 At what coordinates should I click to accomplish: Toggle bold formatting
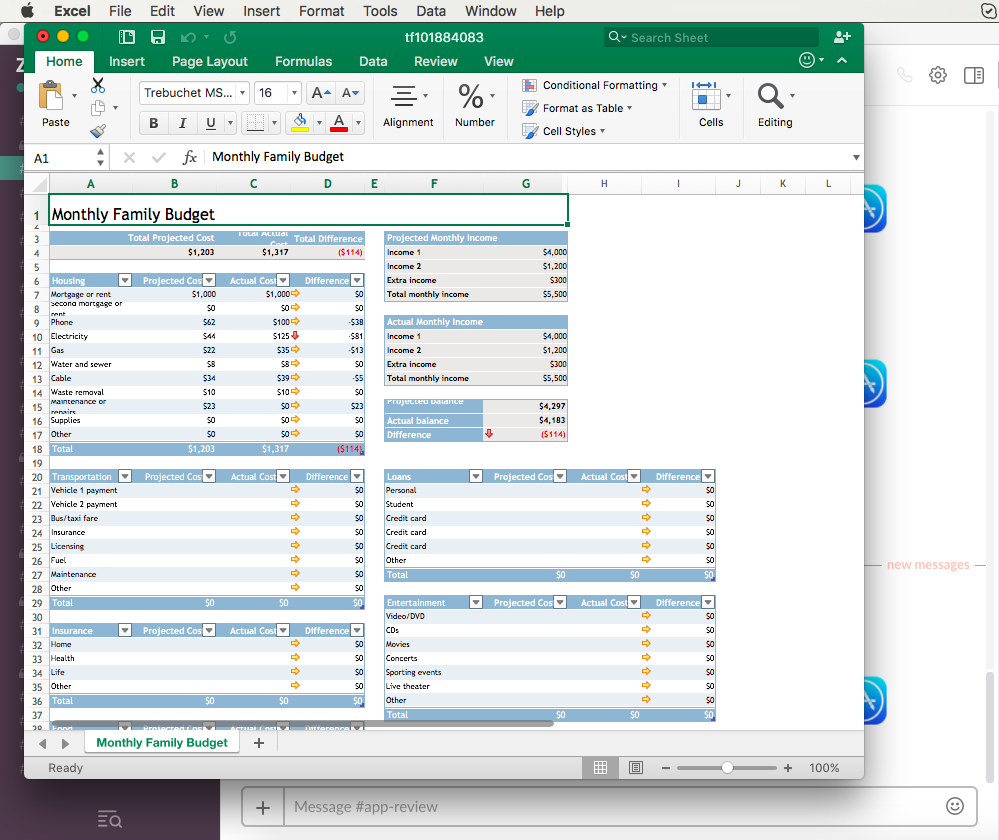click(154, 123)
